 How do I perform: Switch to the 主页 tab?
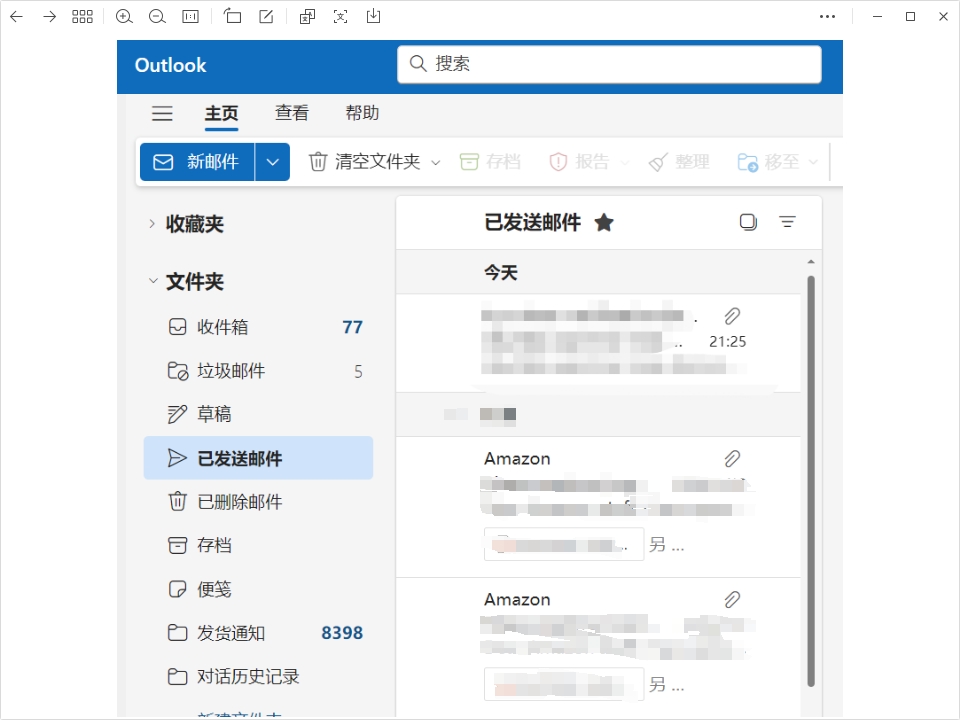(x=221, y=113)
